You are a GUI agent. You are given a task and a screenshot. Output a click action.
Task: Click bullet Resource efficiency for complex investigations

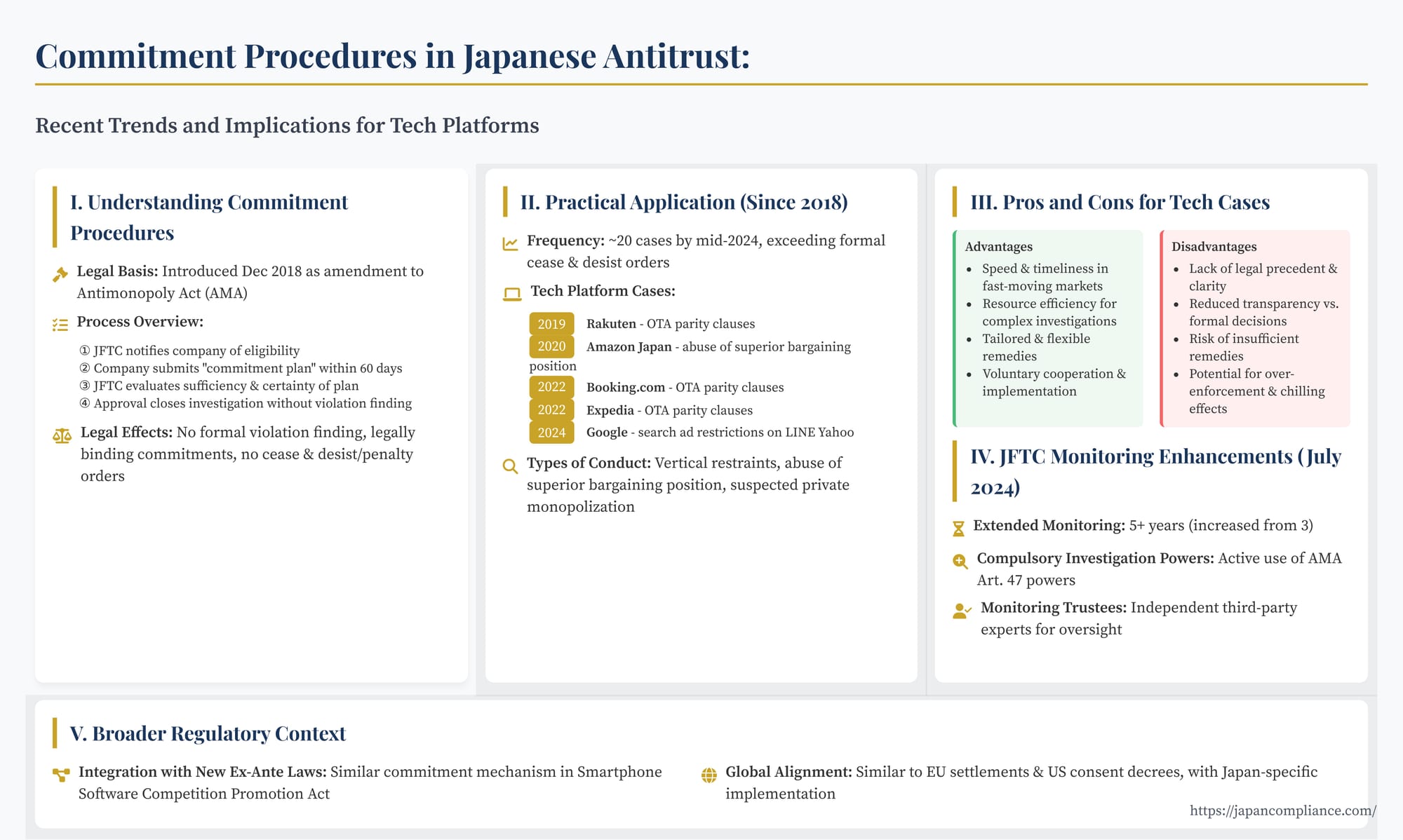1049,312
